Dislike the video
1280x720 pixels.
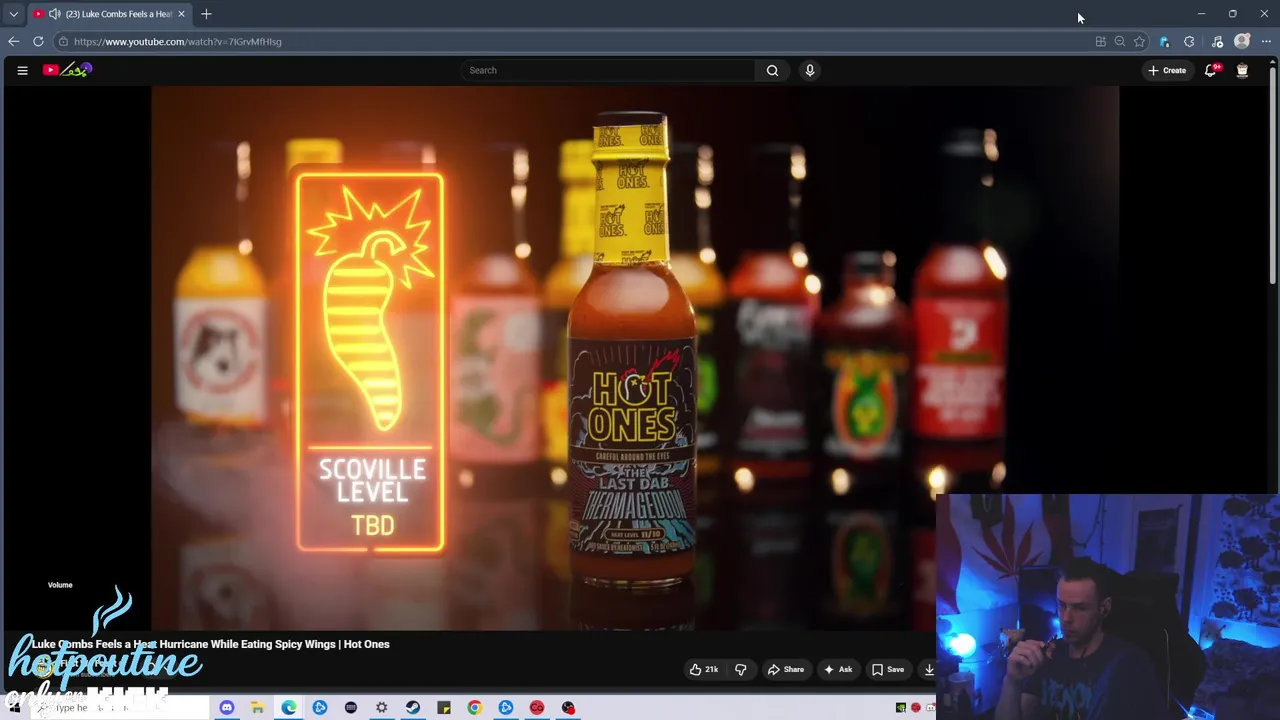(x=741, y=670)
